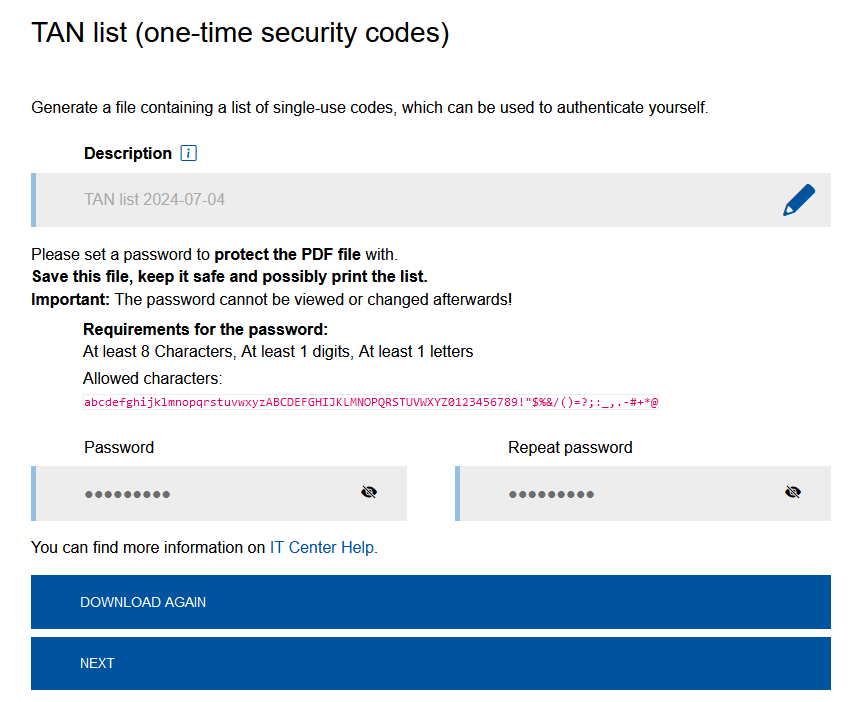
Task: Click the 'Generate a file' intro sentence
Action: (x=369, y=107)
